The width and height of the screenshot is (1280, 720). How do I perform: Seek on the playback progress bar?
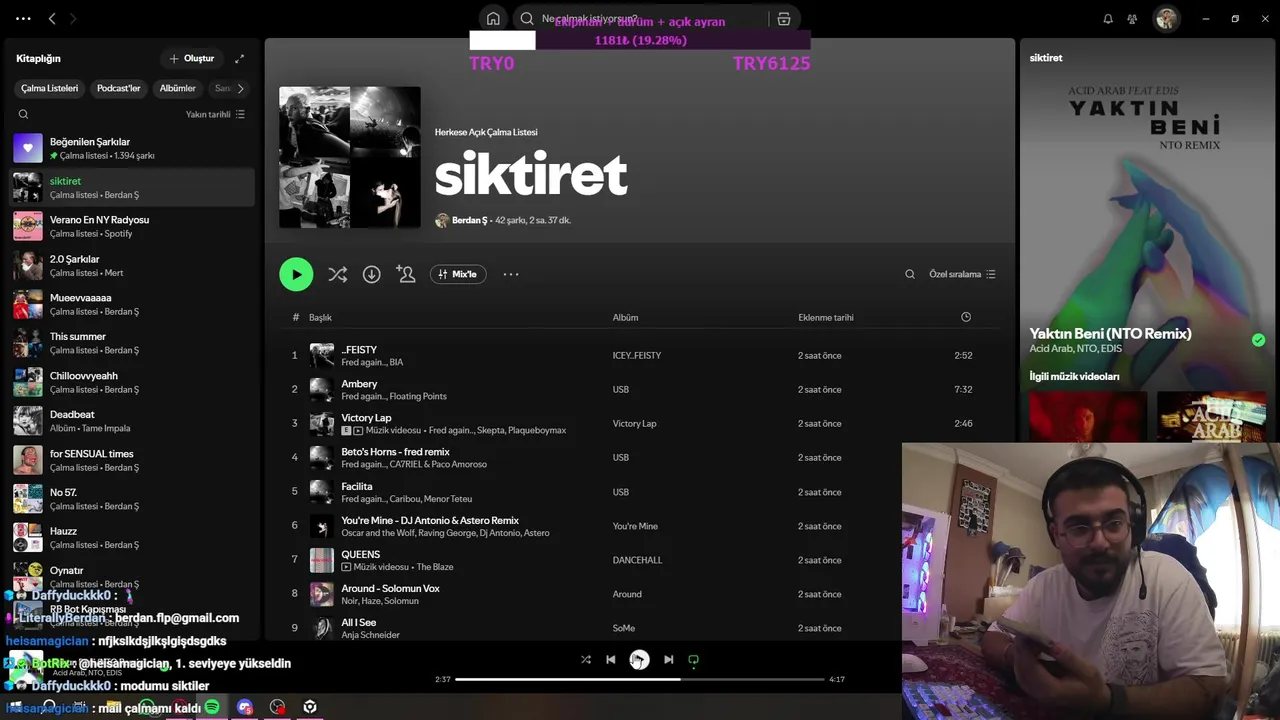tap(640, 679)
